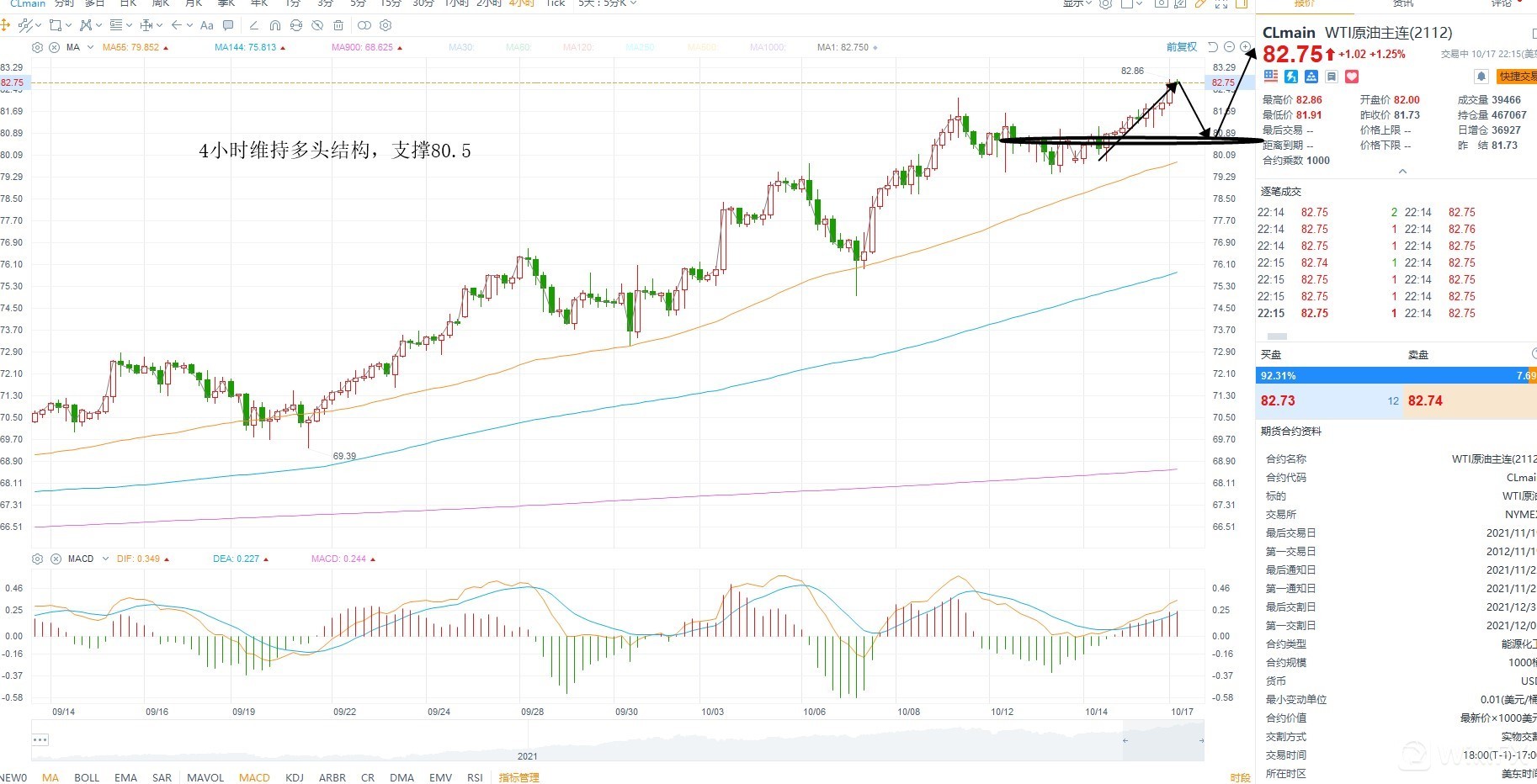Click the text annotation Aa tool
This screenshot has height=784, width=1537.
[x=206, y=25]
